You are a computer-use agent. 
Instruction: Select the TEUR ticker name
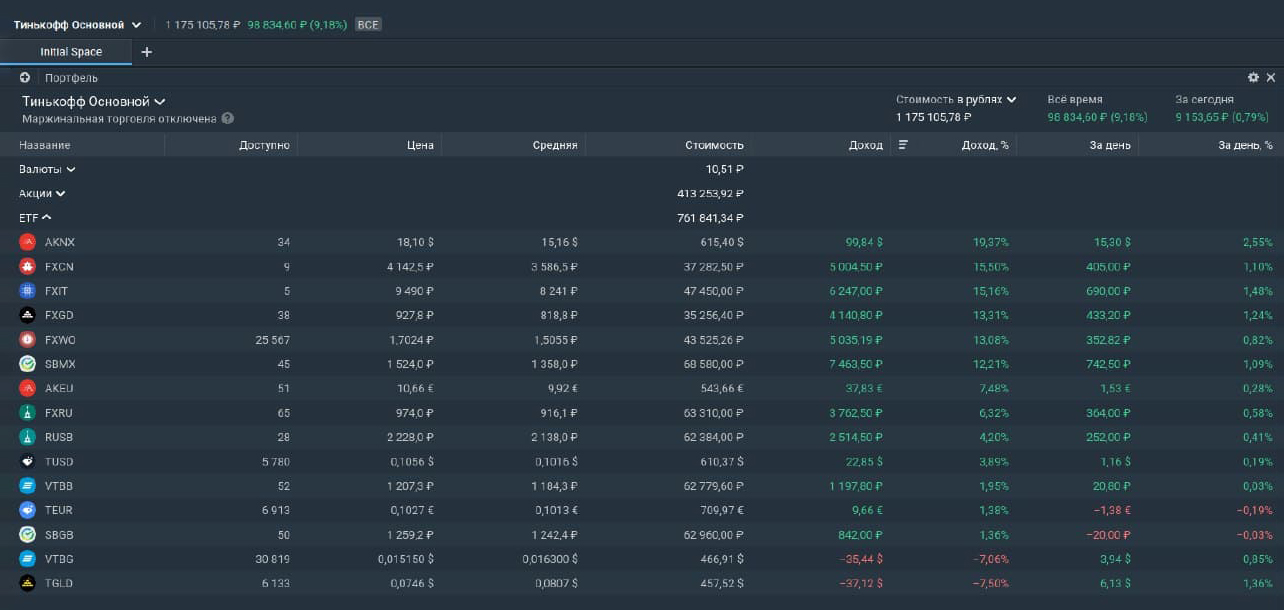pos(59,510)
